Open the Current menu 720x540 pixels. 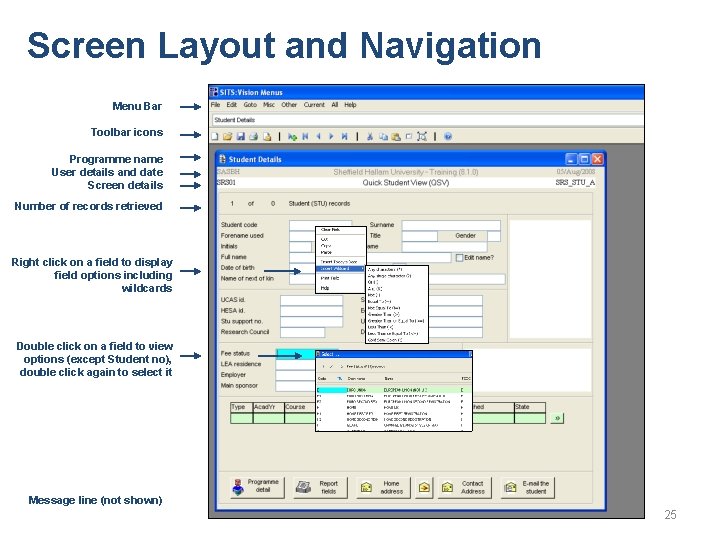pos(314,105)
